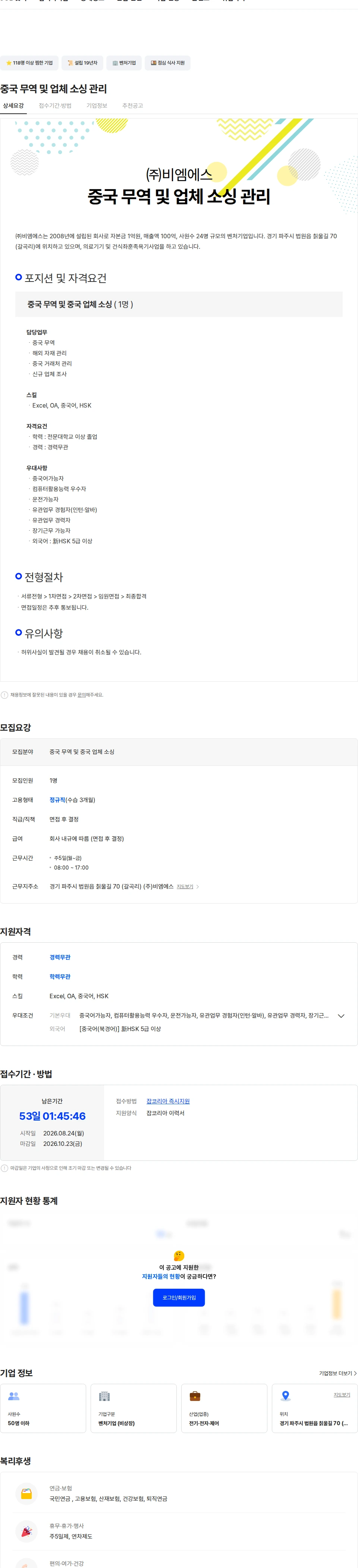The width and height of the screenshot is (358, 1568).
Task: Click the people icon on the 사원수 card
Action: pos(14,1396)
